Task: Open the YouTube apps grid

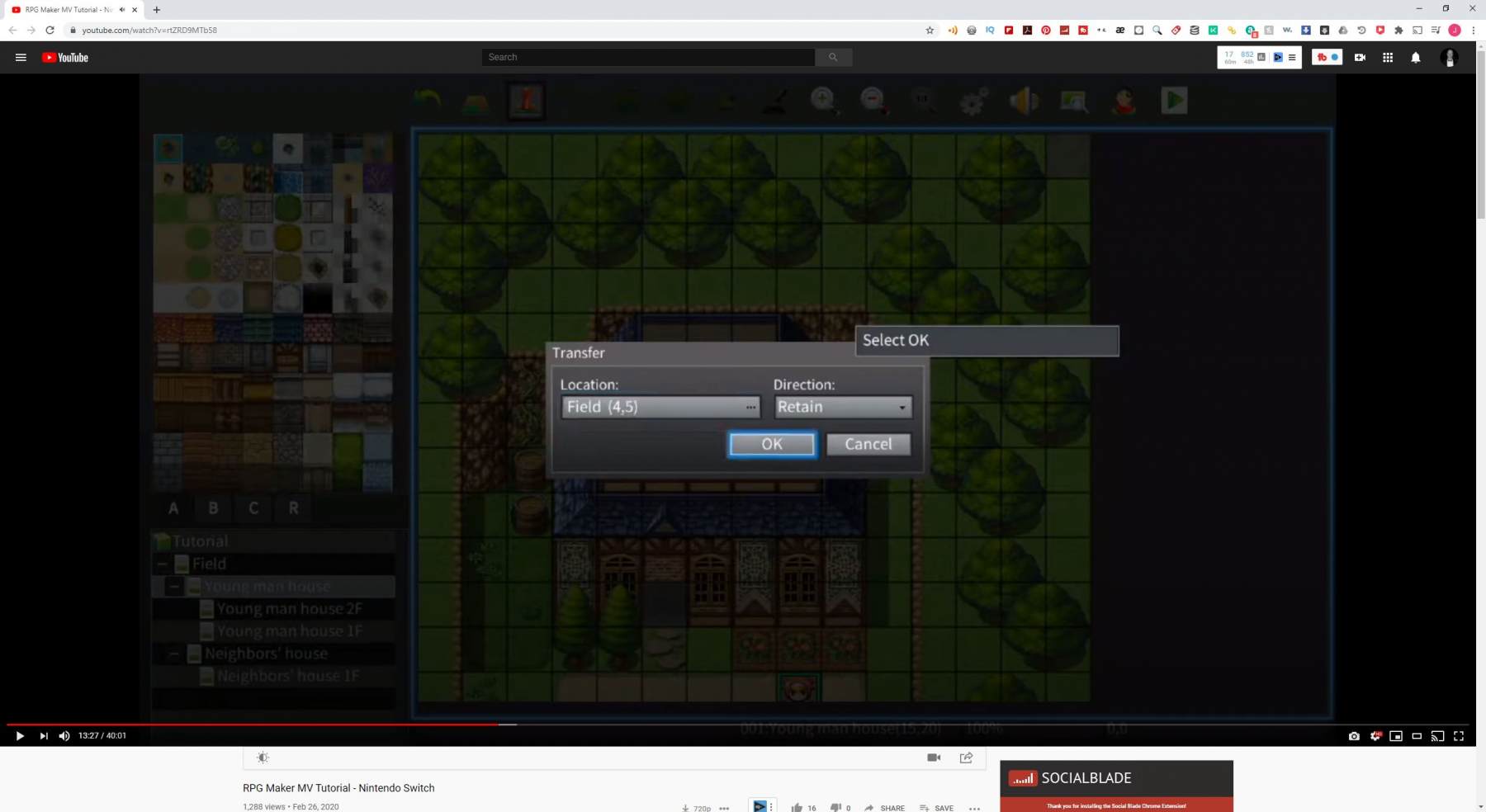Action: tap(1388, 57)
